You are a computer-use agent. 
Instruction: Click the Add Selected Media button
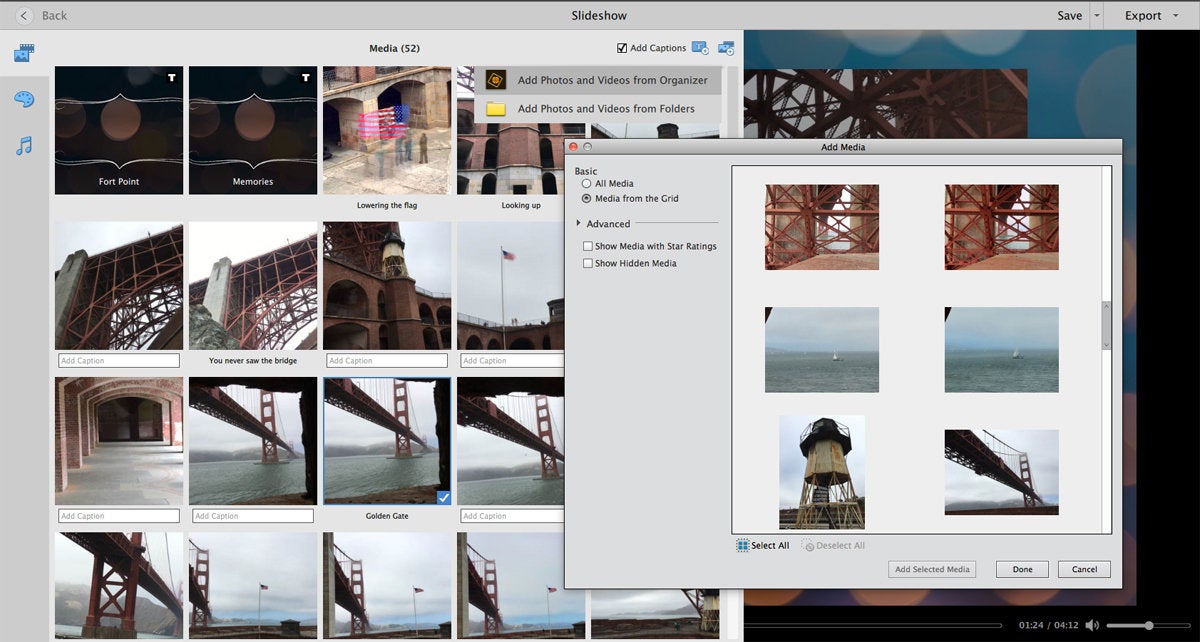tap(932, 570)
